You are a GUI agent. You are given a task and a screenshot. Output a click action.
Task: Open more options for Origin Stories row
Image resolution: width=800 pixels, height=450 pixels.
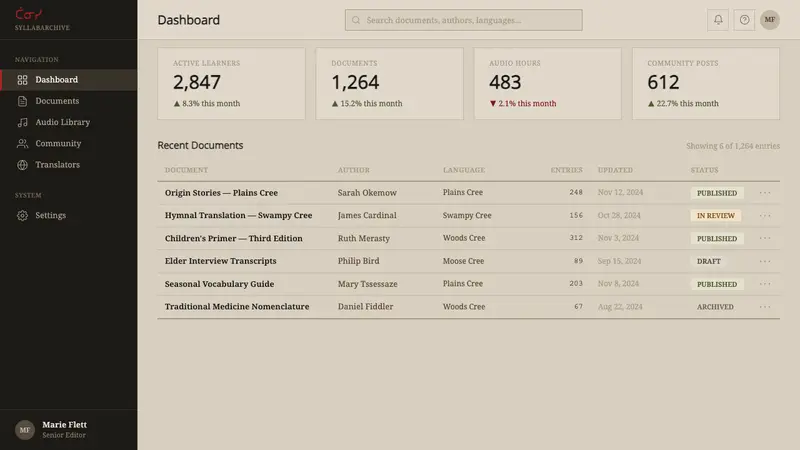tap(765, 193)
